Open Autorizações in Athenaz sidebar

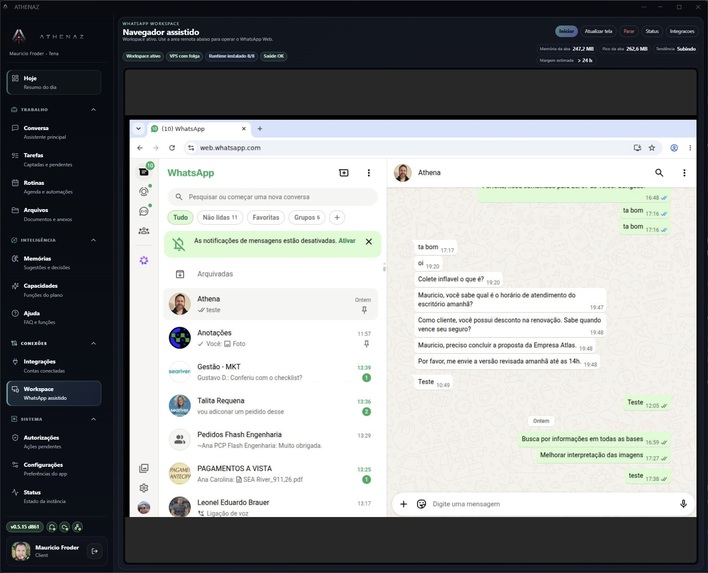coord(54,442)
